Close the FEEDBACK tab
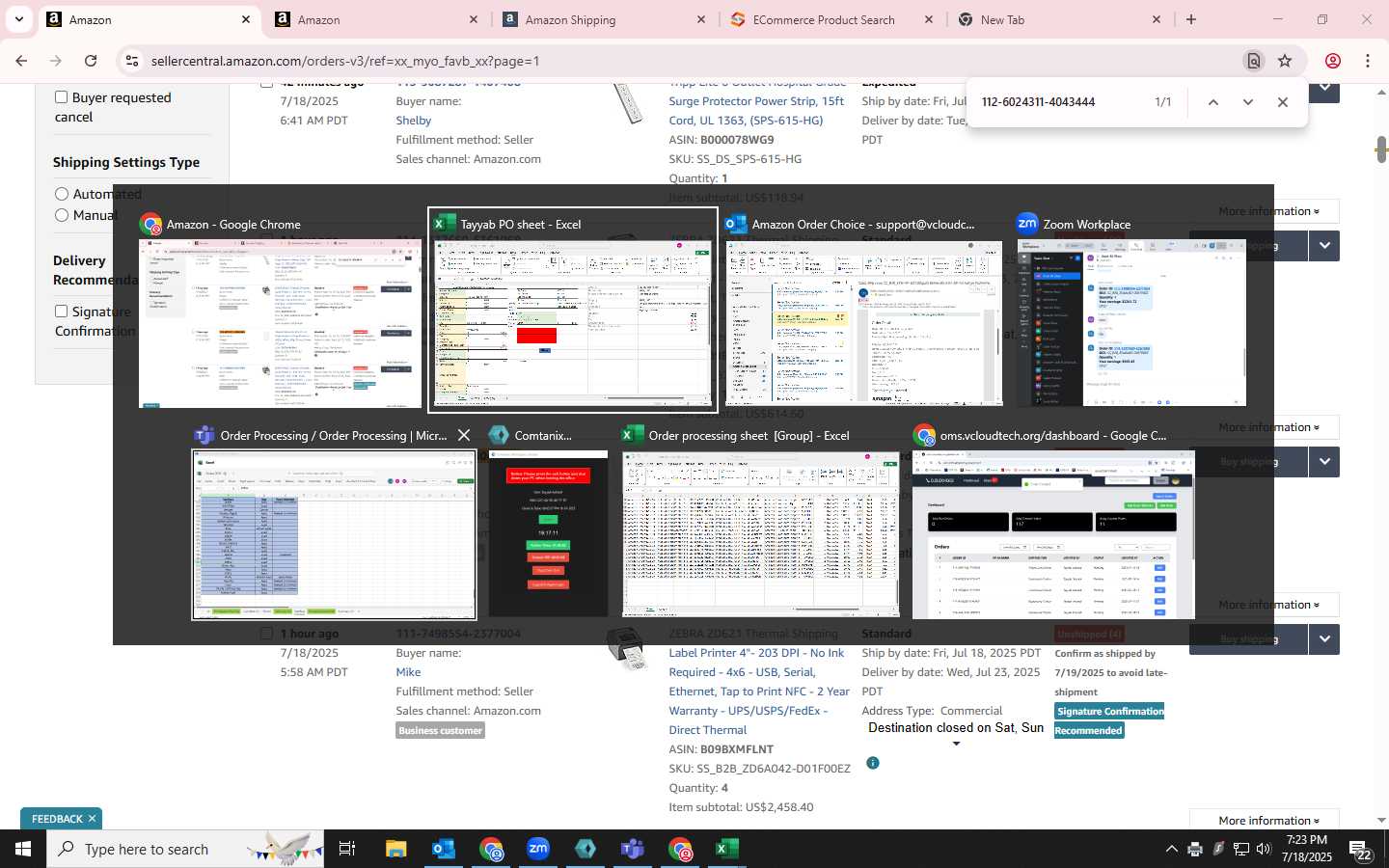The height and width of the screenshot is (868, 1389). coord(92,819)
